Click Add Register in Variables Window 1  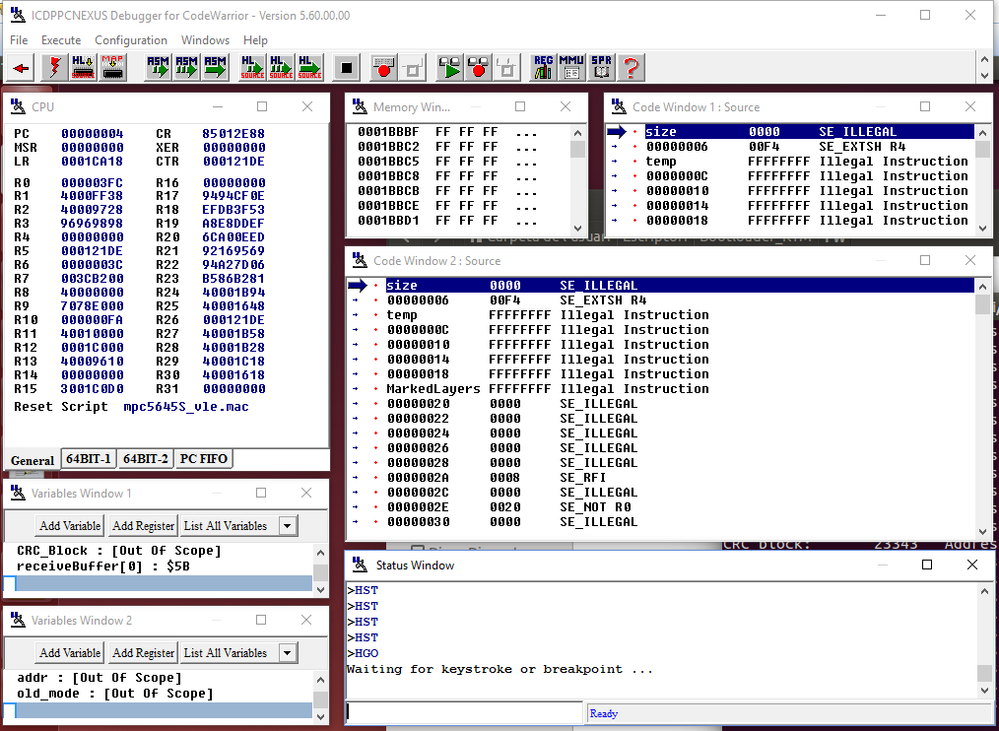coord(143,526)
